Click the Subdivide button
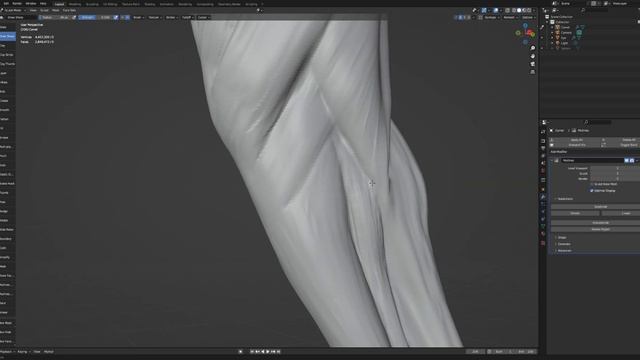 coord(600,207)
